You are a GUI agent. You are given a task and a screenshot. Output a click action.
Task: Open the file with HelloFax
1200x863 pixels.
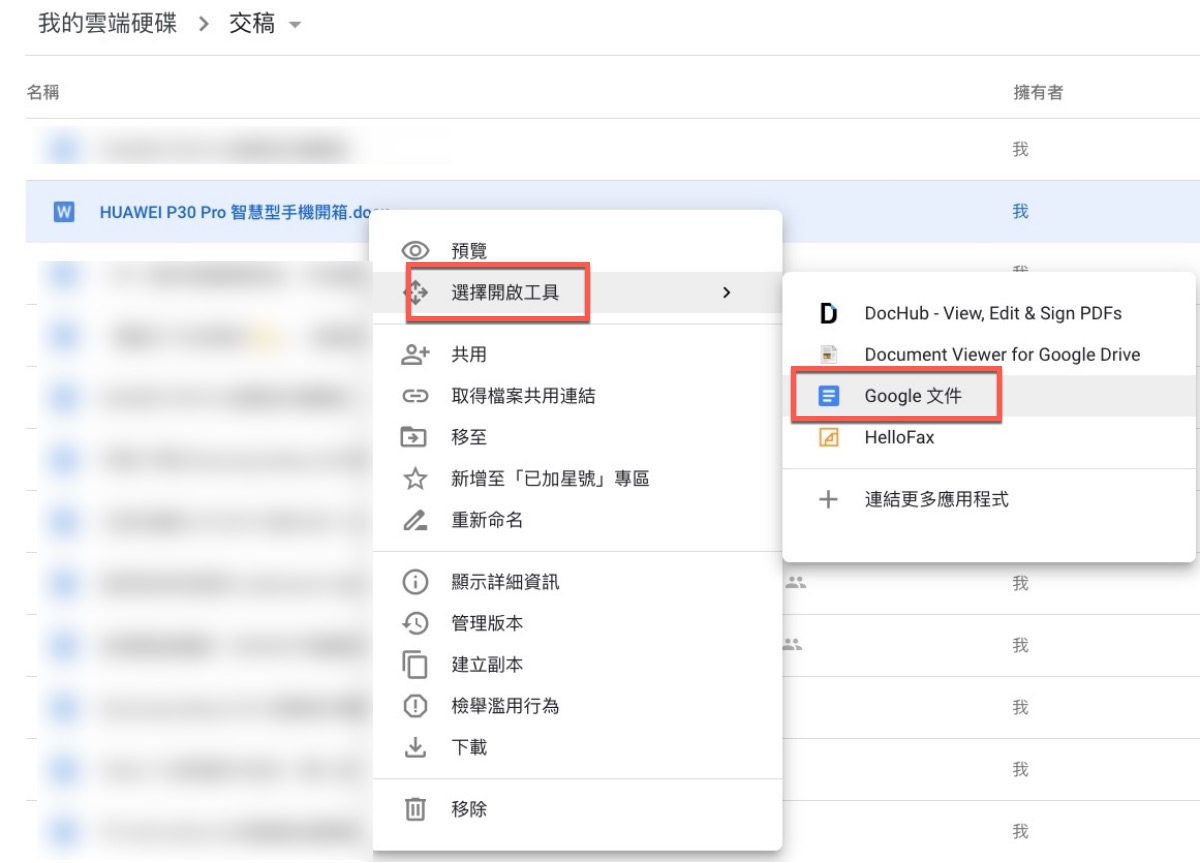point(989,438)
